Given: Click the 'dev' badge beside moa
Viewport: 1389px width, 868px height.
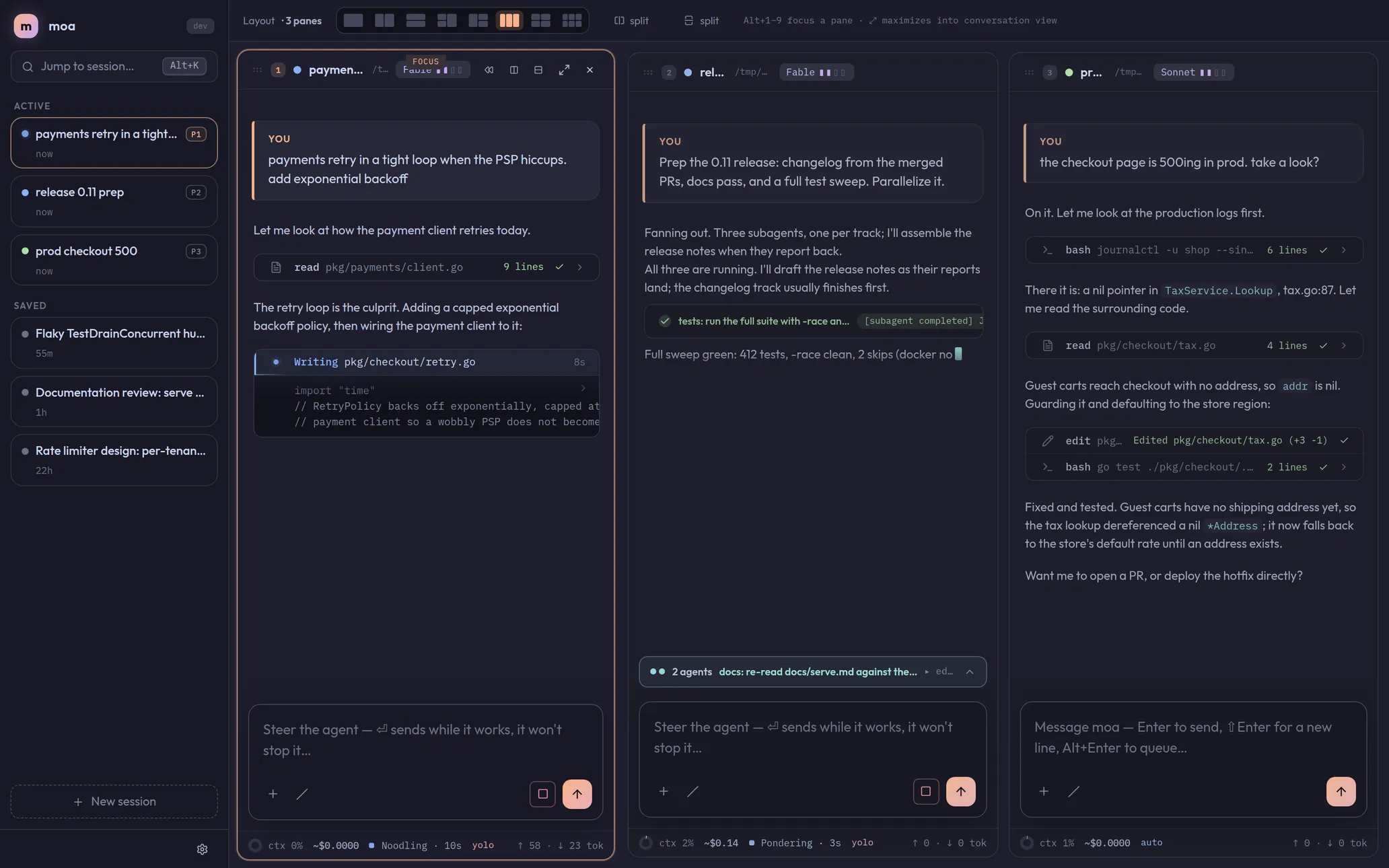Looking at the screenshot, I should tap(200, 26).
